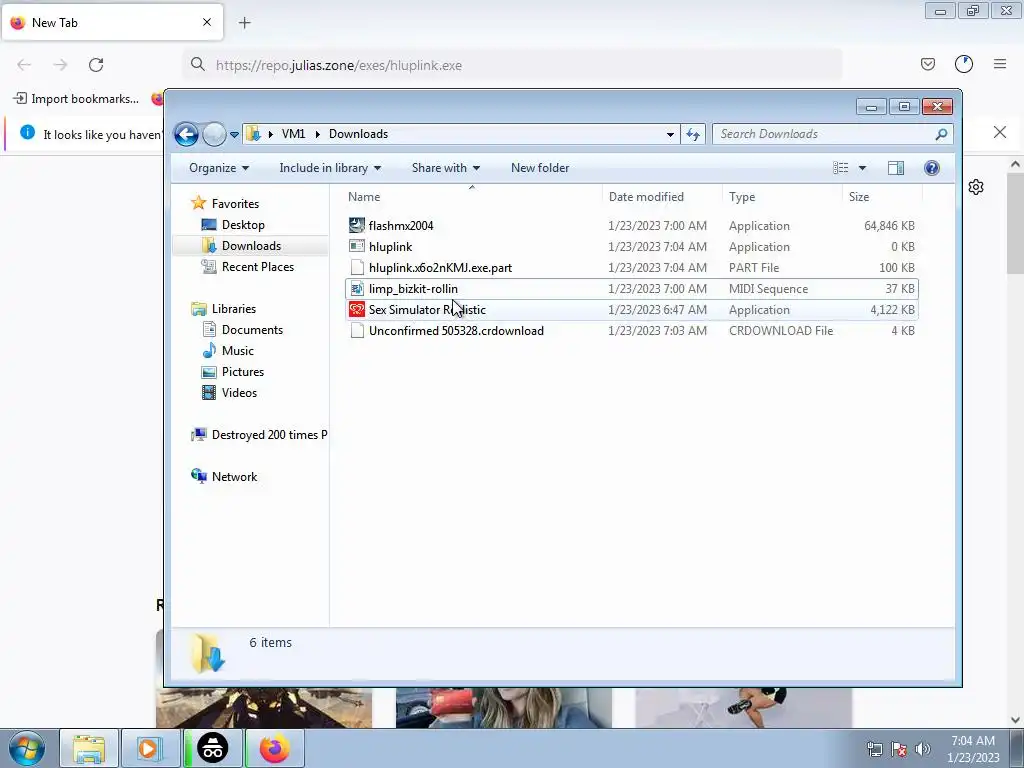Open Save to Pocket in Firefox toolbar
The width and height of the screenshot is (1024, 768).
coord(927,64)
